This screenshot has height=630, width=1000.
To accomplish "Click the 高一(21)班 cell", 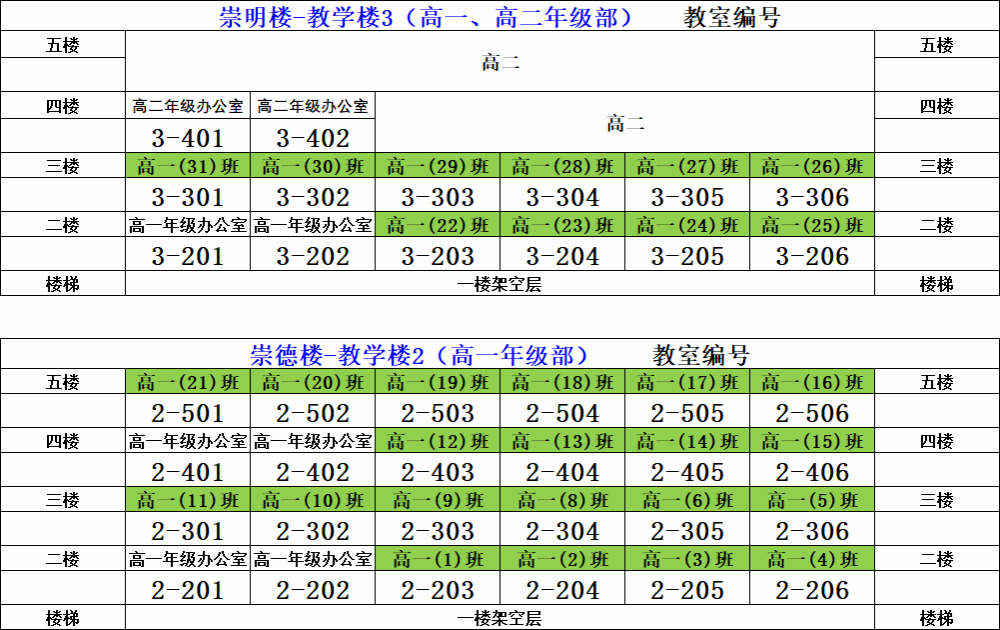I will [188, 382].
